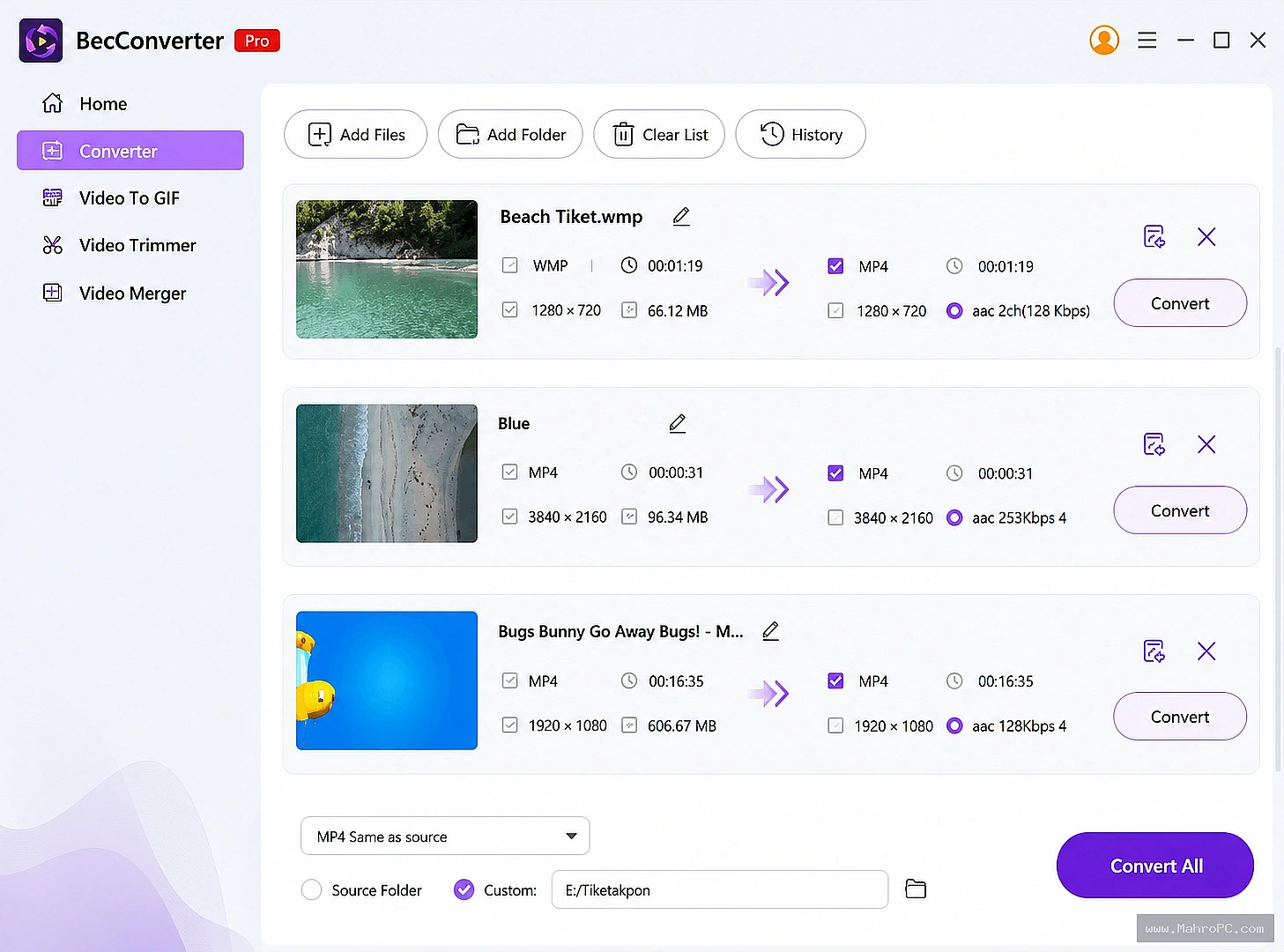Open the user account profile icon

[1104, 41]
